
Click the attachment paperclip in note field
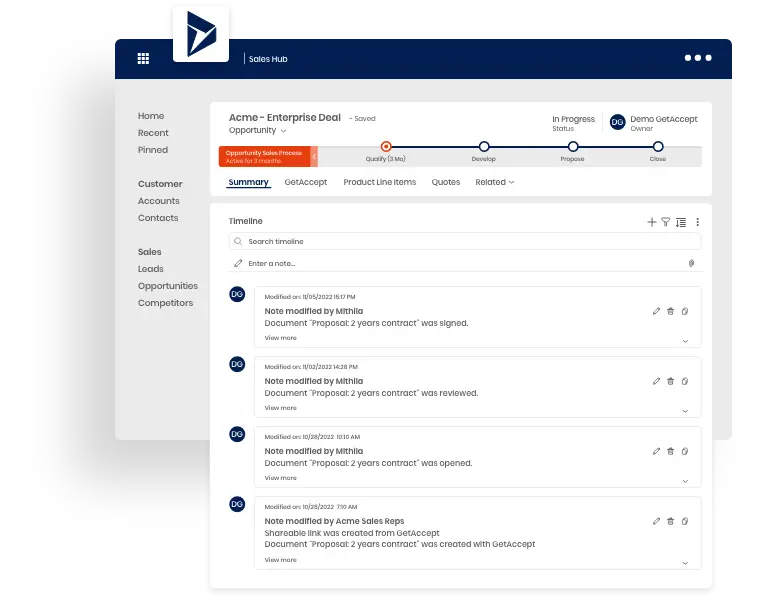(691, 263)
